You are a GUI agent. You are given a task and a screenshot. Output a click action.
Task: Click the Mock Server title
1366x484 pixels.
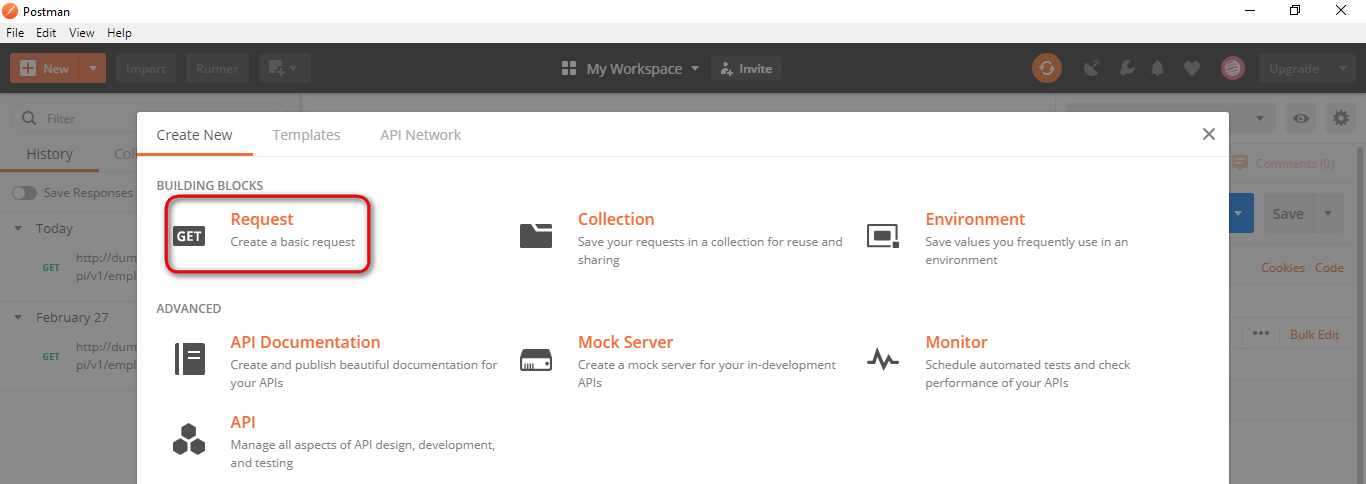coord(625,342)
